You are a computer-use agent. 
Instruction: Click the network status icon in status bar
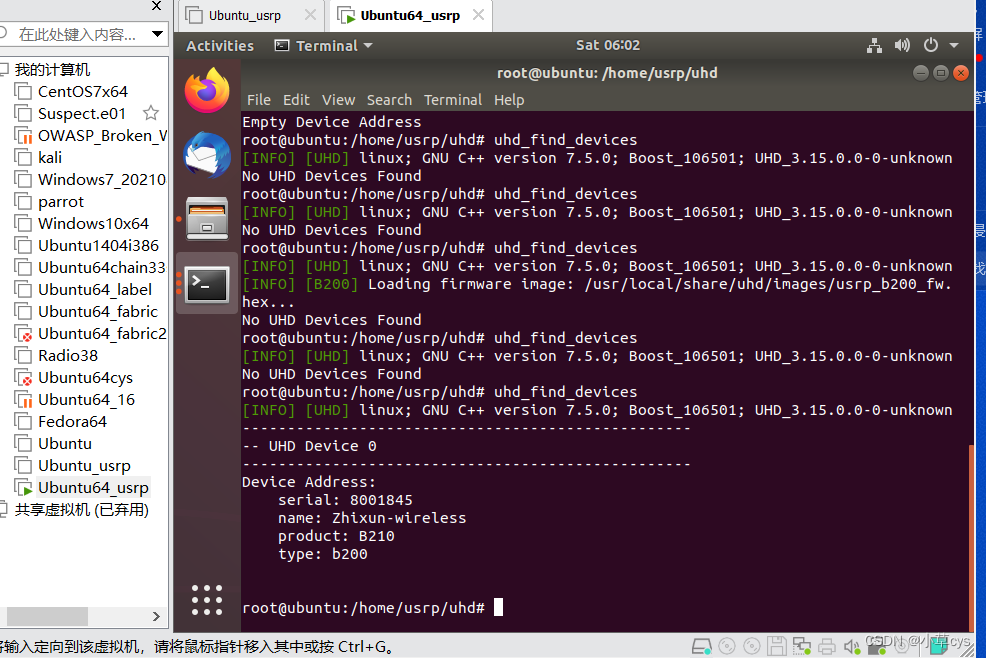[x=801, y=646]
